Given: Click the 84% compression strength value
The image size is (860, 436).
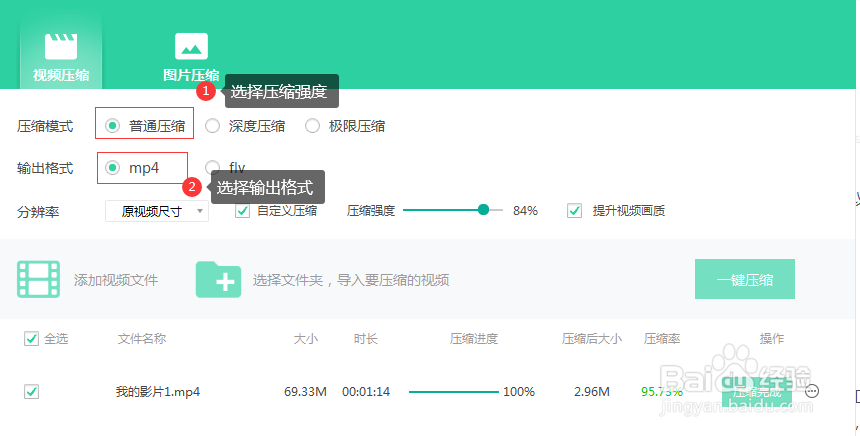Looking at the screenshot, I should point(525,211).
